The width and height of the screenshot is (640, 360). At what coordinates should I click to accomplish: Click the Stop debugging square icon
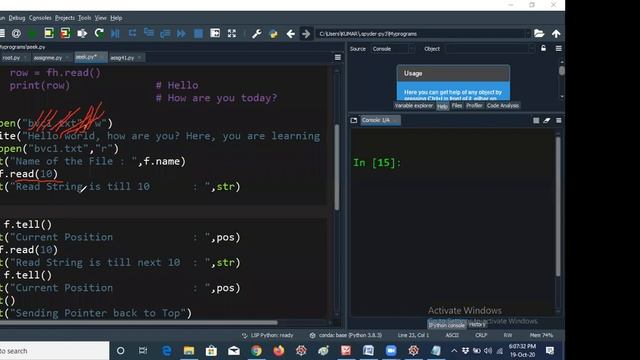(198, 33)
